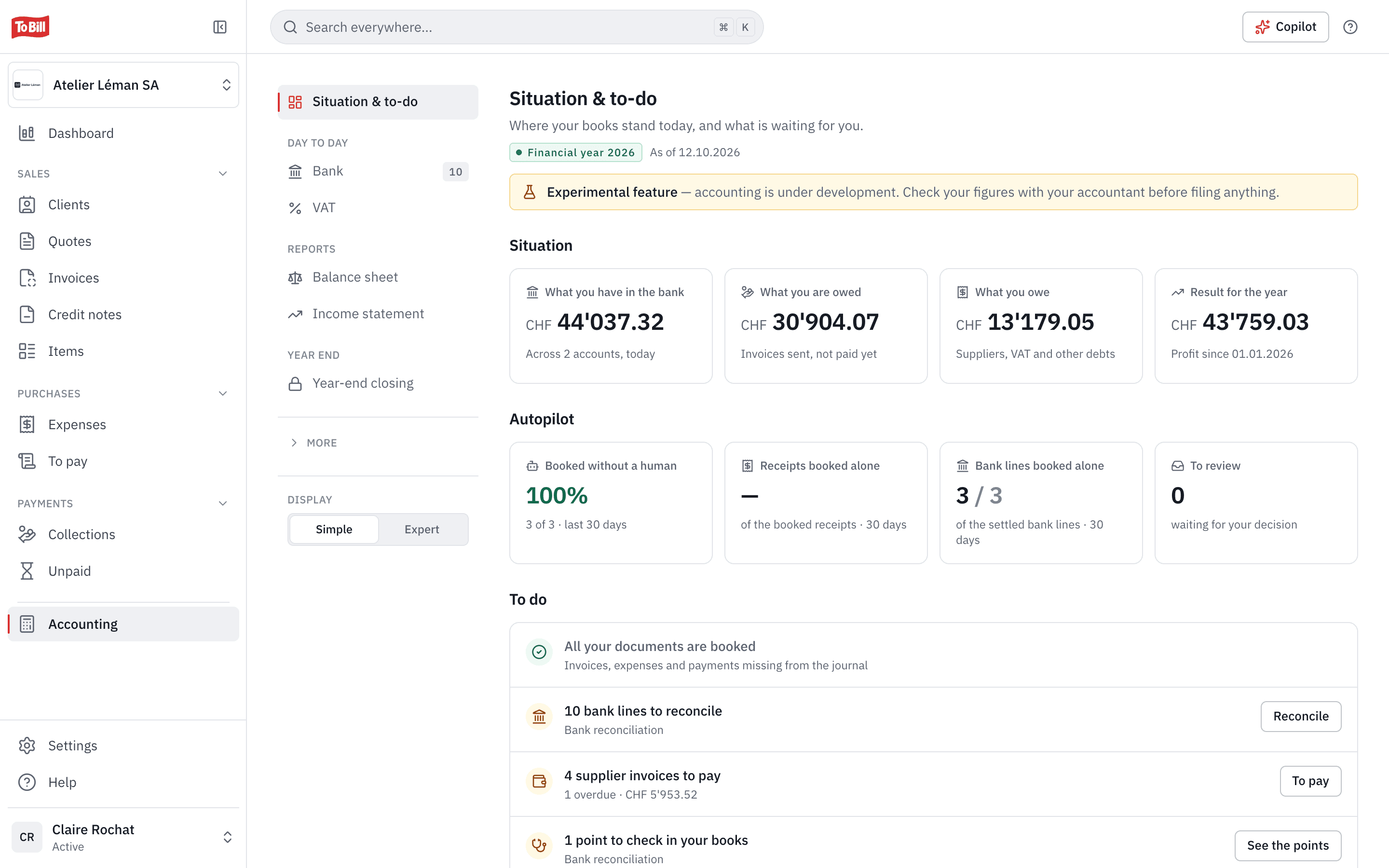
Task: Open Credit notes
Action: 123,314
